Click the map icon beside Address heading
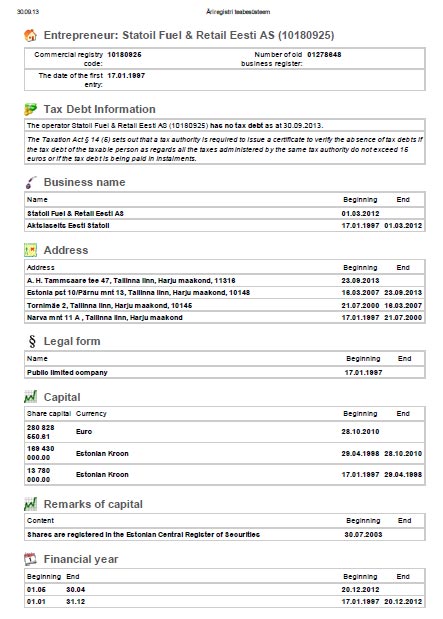This screenshot has height=619, width=443. 30,250
